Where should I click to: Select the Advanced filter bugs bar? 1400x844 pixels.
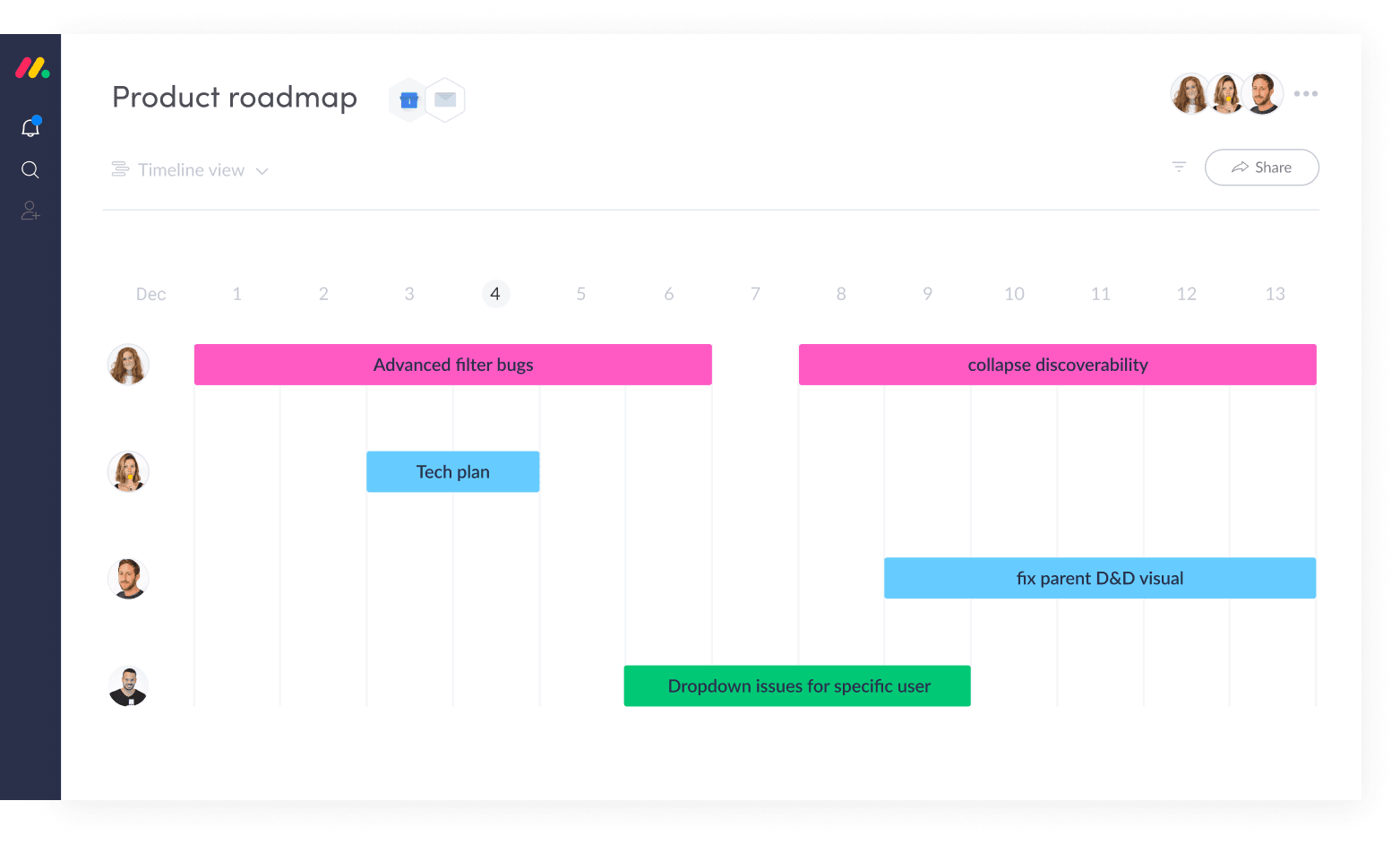pos(453,365)
